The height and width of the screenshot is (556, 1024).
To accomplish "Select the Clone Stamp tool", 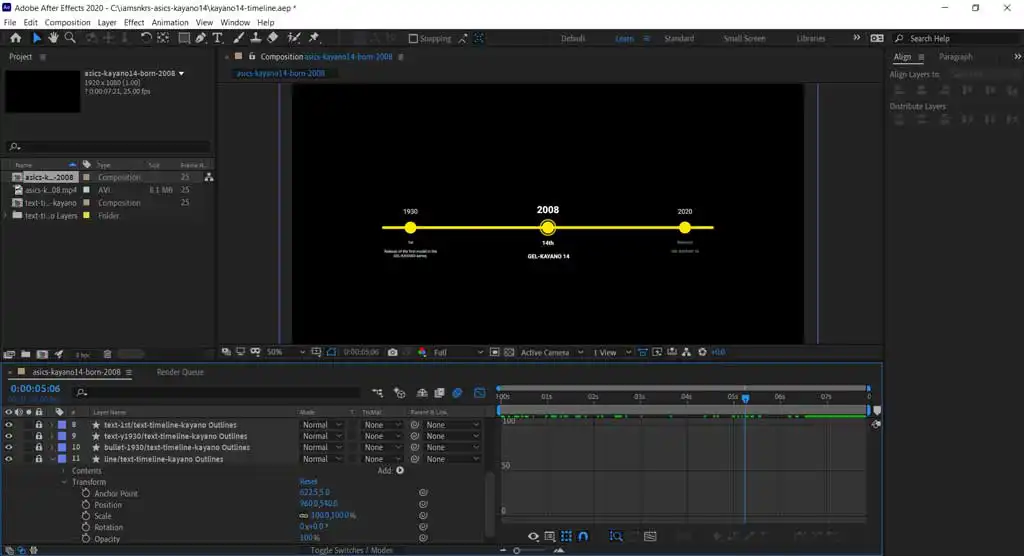I will click(x=256, y=38).
